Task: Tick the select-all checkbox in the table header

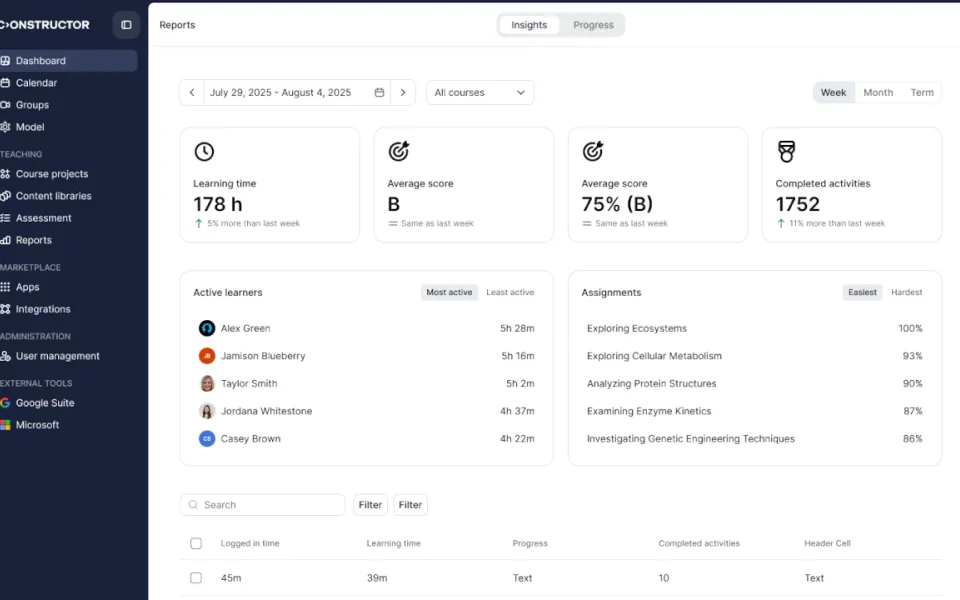Action: 196,544
